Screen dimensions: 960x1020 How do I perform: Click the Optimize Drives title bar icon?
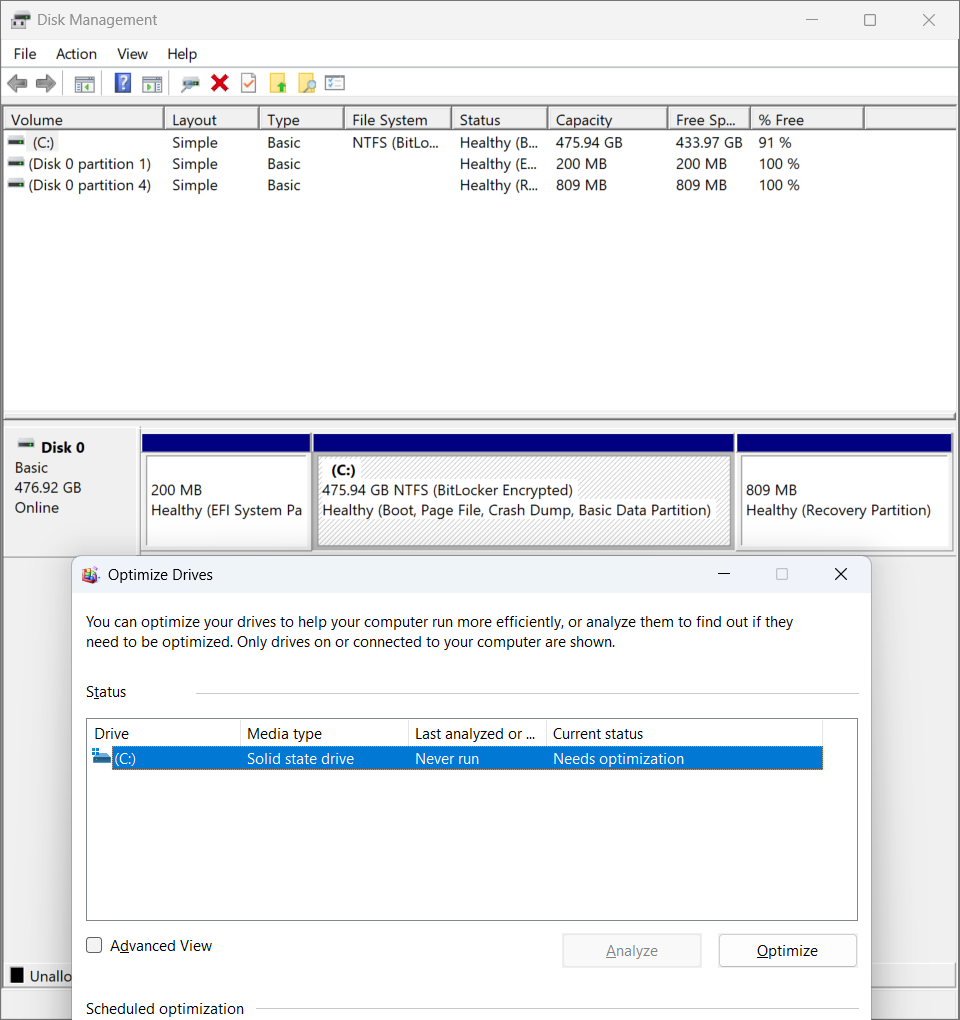[x=90, y=575]
